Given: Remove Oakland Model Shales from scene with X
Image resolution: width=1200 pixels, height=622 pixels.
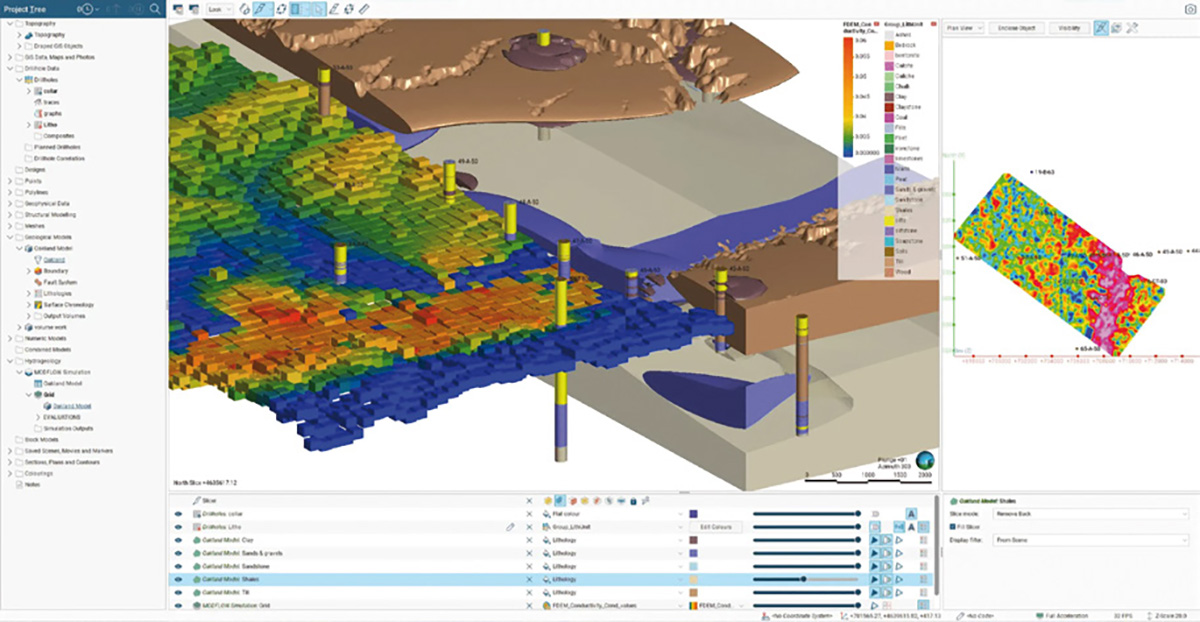Looking at the screenshot, I should (529, 579).
